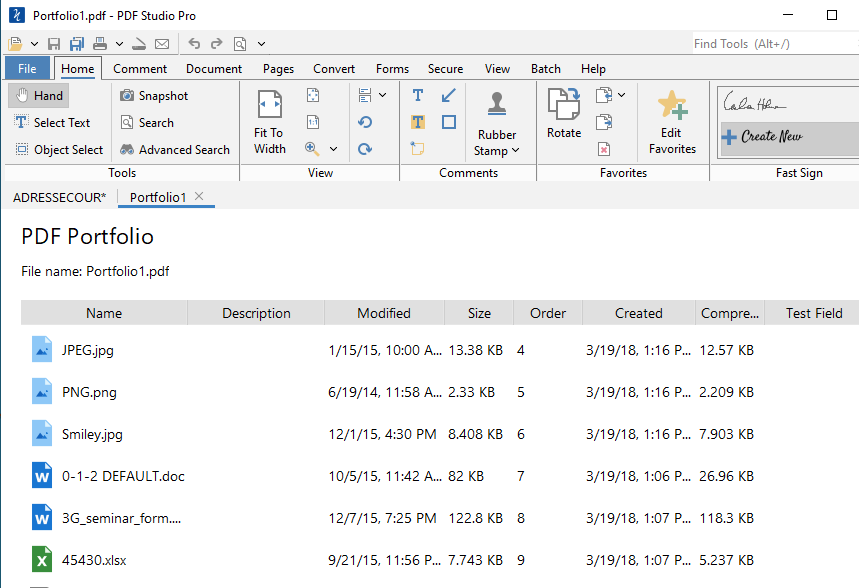Click Fit To Width view button
This screenshot has width=859, height=588.
click(x=270, y=122)
